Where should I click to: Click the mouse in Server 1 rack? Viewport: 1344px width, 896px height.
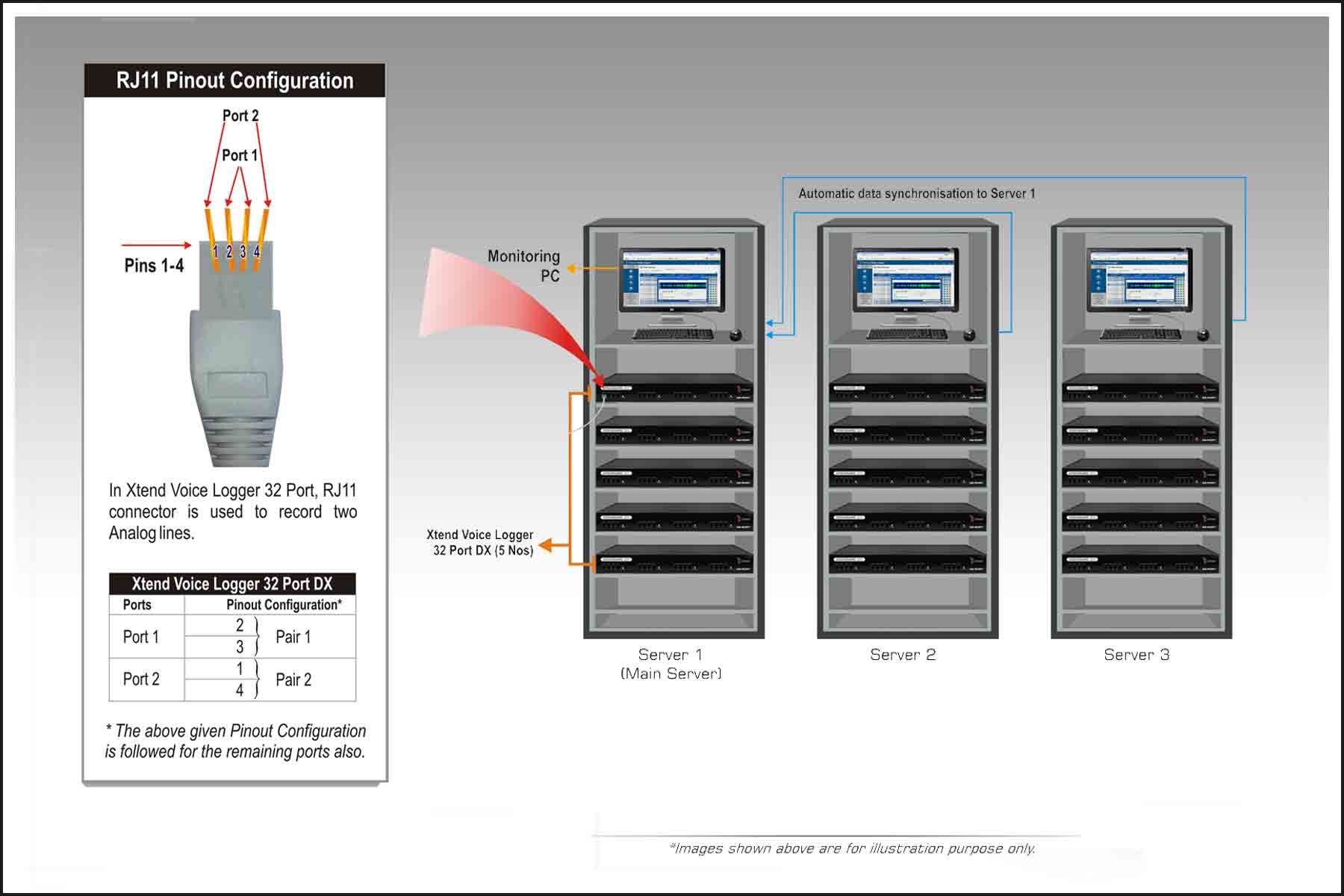pyautogui.click(x=736, y=335)
